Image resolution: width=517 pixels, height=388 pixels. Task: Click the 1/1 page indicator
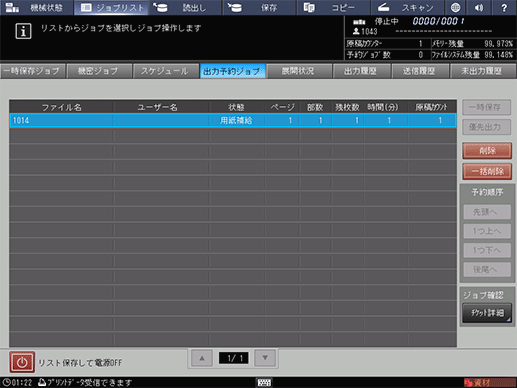(233, 358)
